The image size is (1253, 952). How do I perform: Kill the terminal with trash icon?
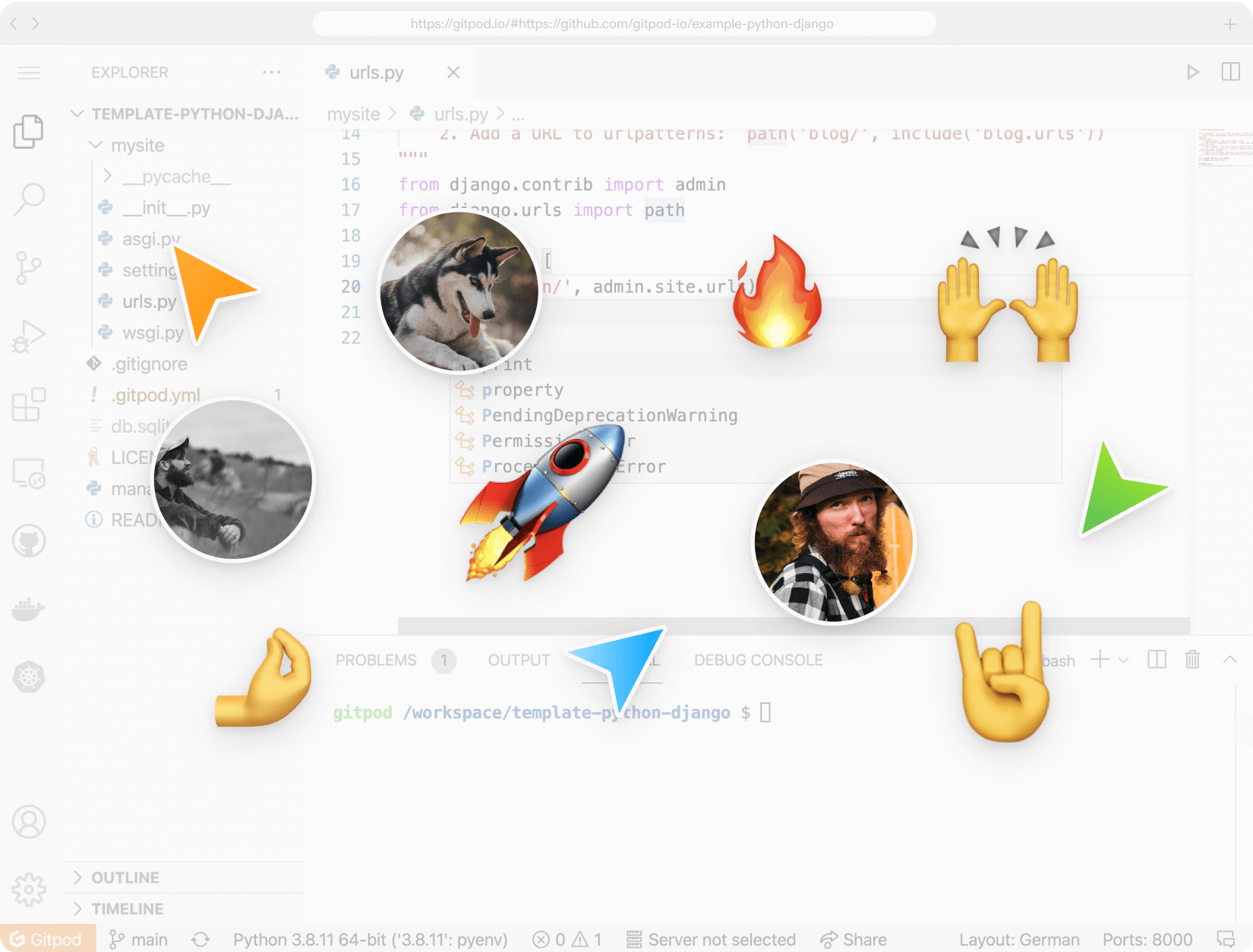[x=1192, y=660]
